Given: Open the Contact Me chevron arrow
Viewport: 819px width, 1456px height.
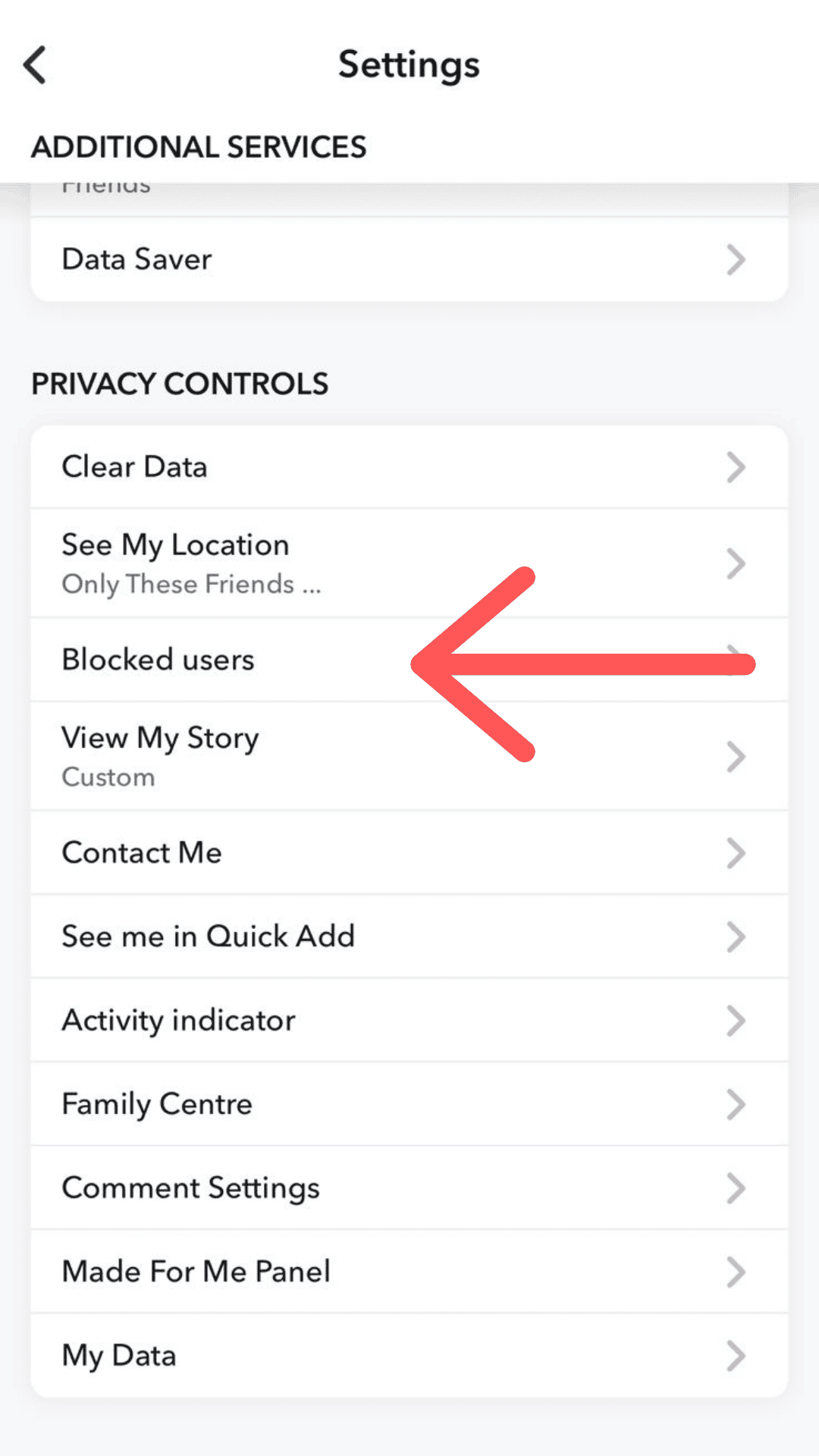Looking at the screenshot, I should [x=735, y=852].
